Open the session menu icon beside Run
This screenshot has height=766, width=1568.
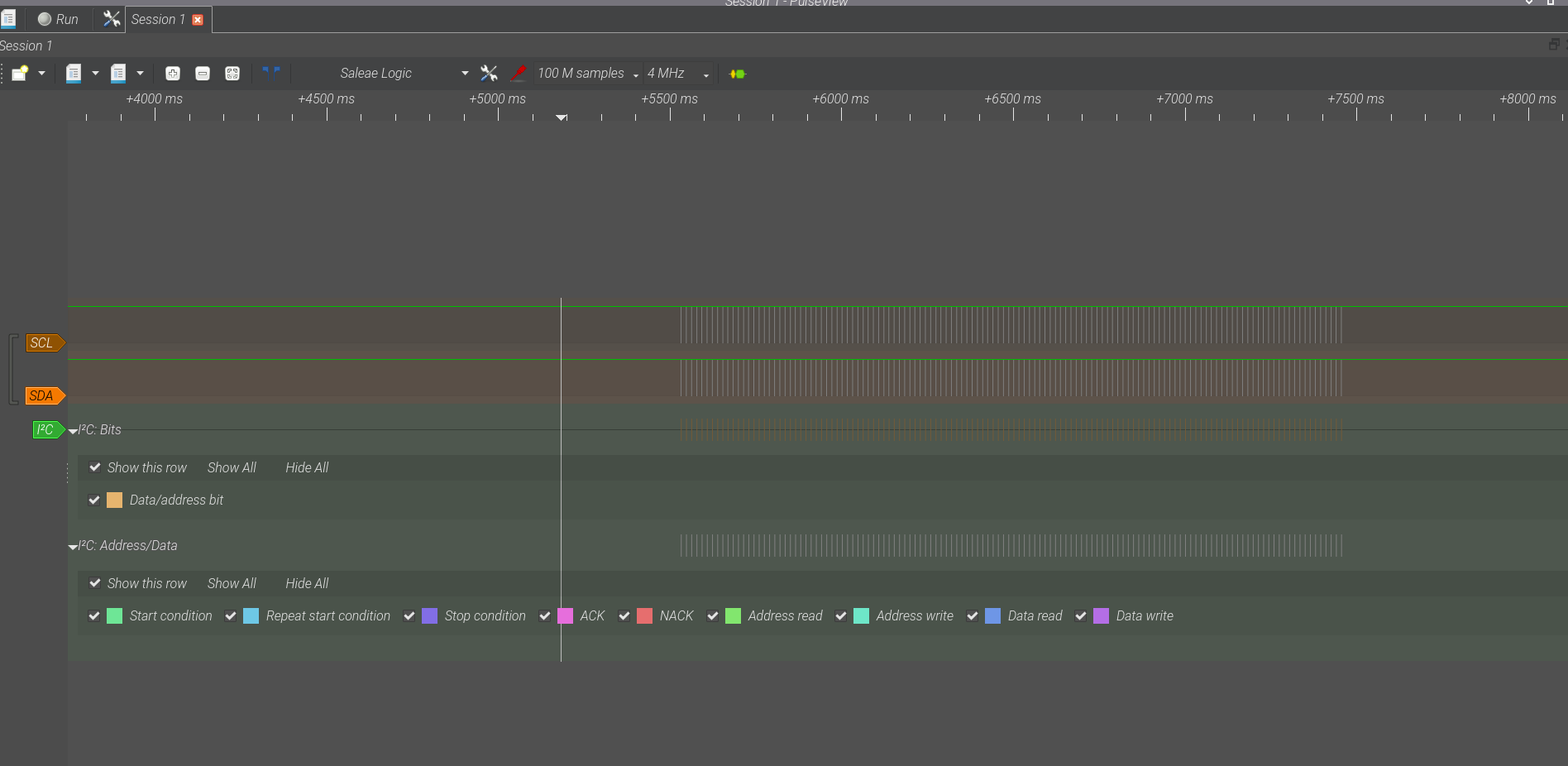(x=8, y=19)
